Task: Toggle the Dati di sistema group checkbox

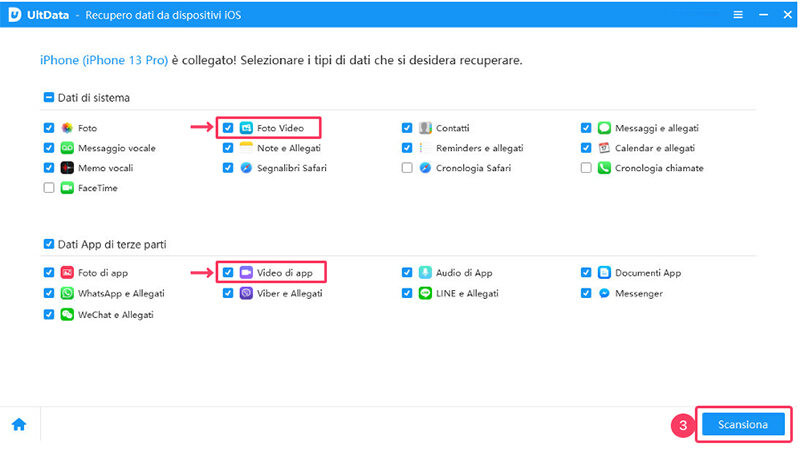Action: tap(49, 98)
